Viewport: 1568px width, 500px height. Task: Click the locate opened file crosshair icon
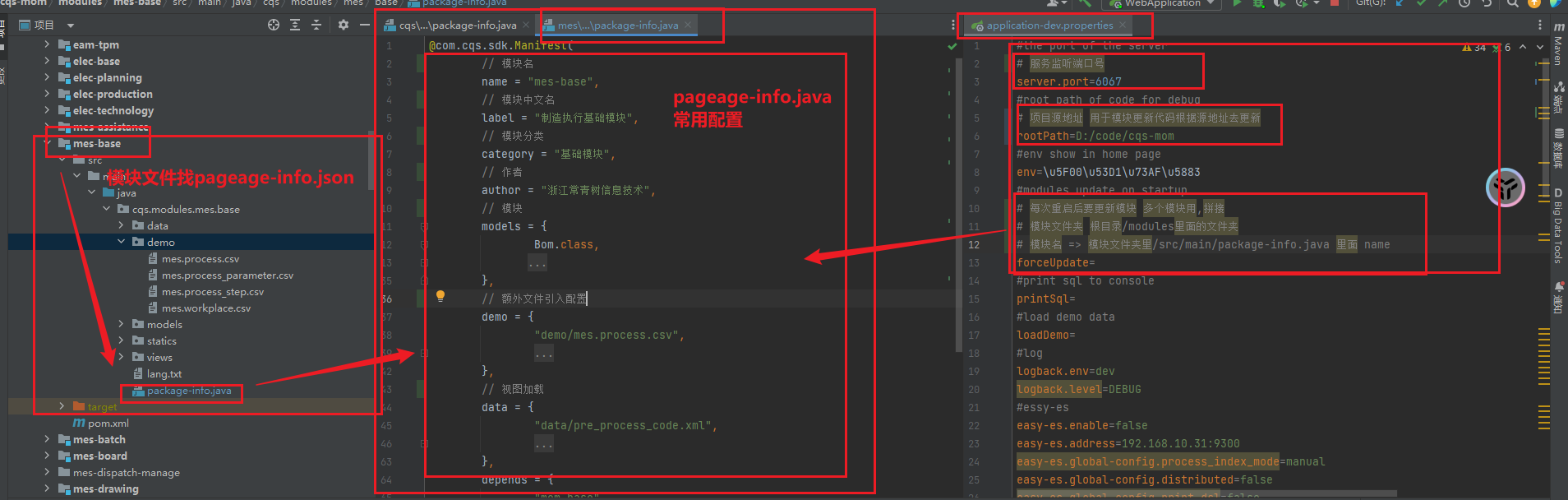coord(274,25)
